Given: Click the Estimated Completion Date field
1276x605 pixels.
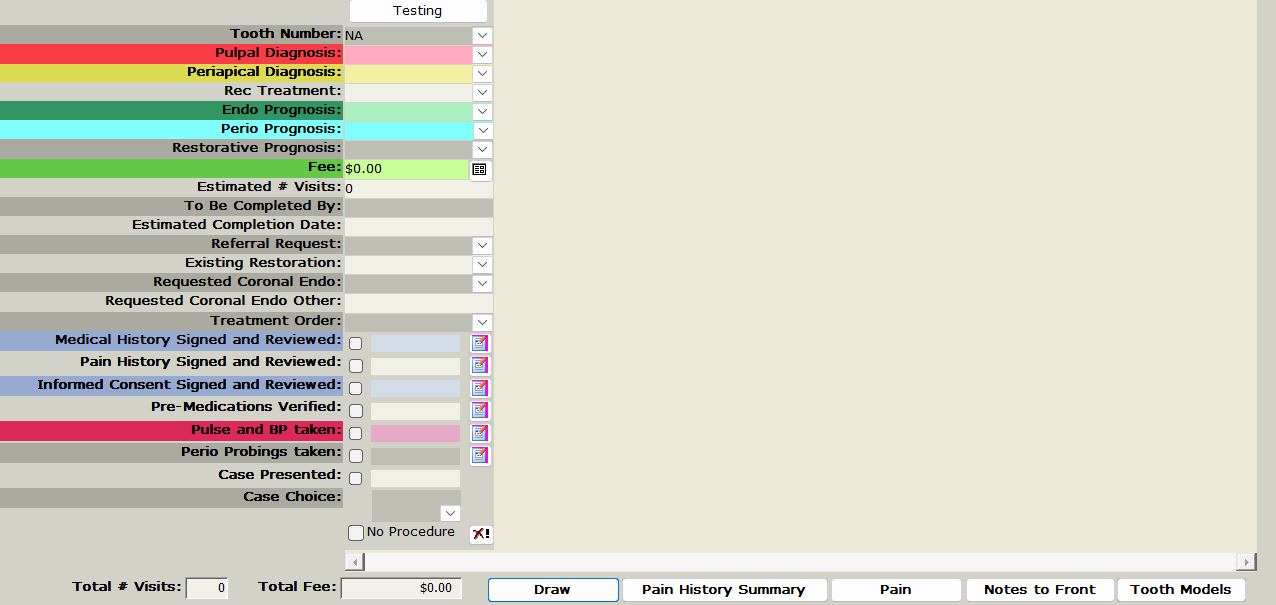Looking at the screenshot, I should [x=418, y=226].
